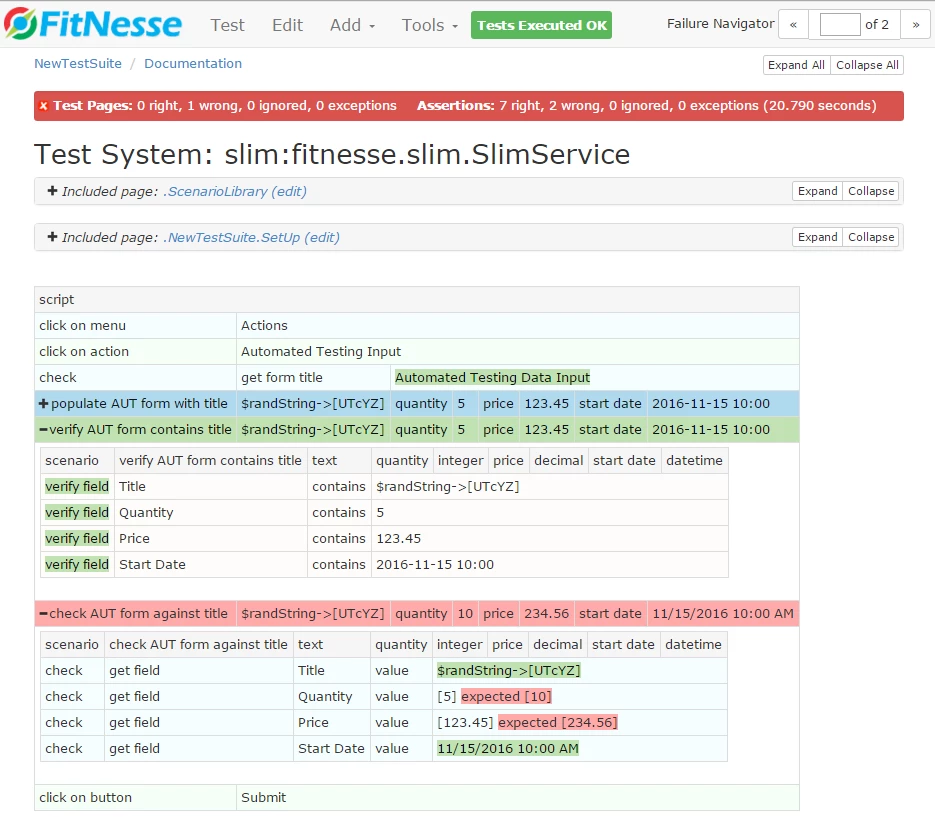Click Collapse button for ScenarioLibrary include

[x=871, y=191]
